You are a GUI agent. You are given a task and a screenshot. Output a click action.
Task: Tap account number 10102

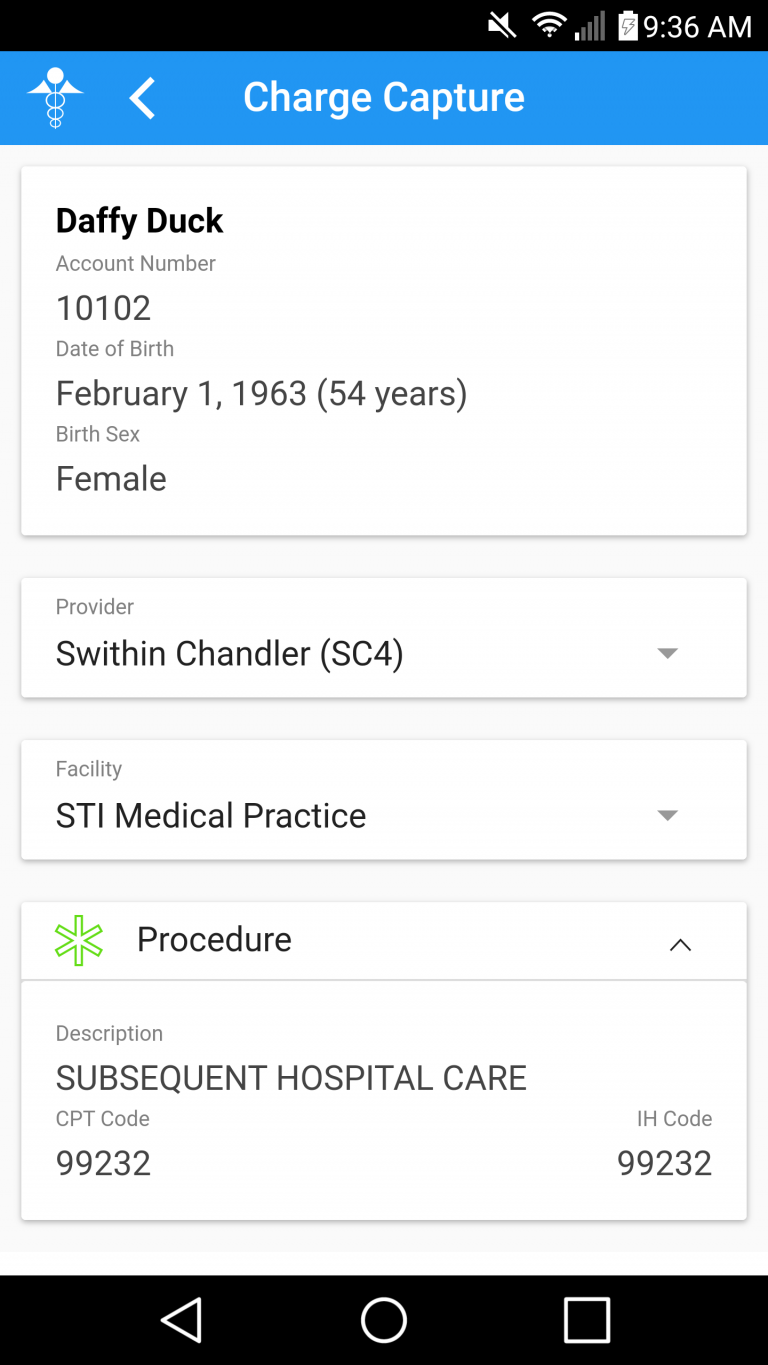click(103, 308)
